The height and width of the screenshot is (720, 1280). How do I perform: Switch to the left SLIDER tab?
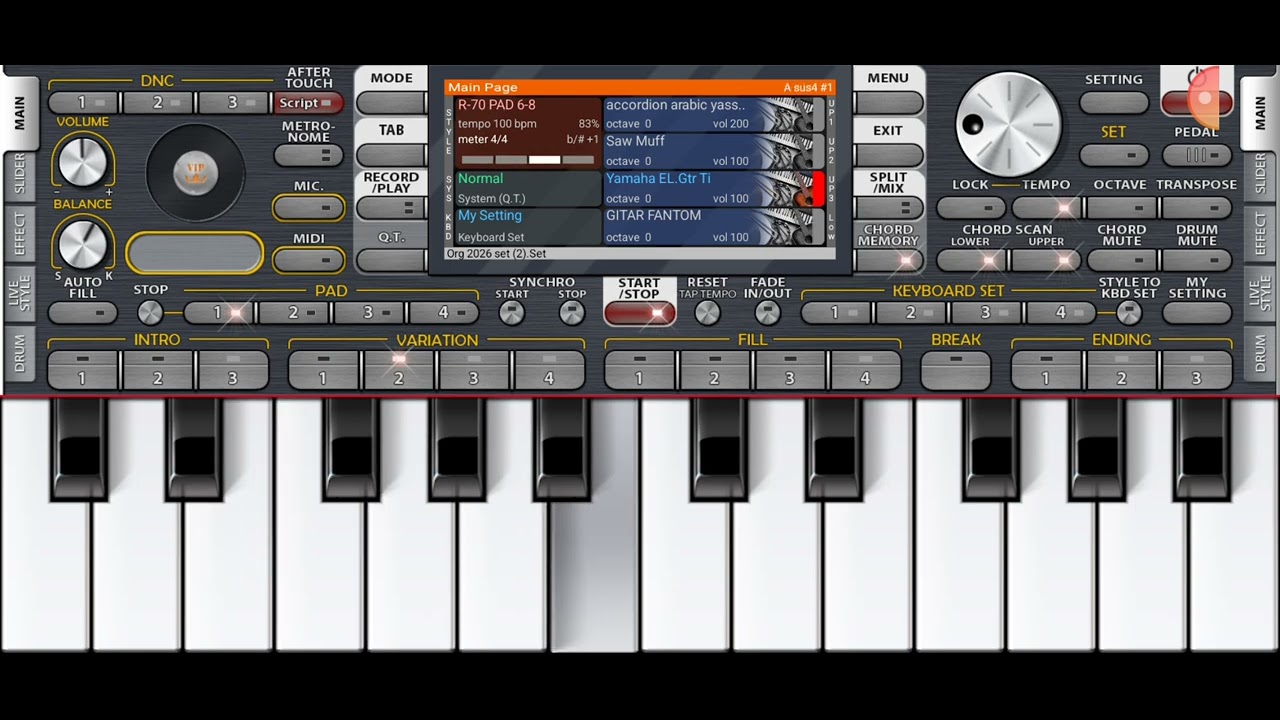[x=19, y=176]
